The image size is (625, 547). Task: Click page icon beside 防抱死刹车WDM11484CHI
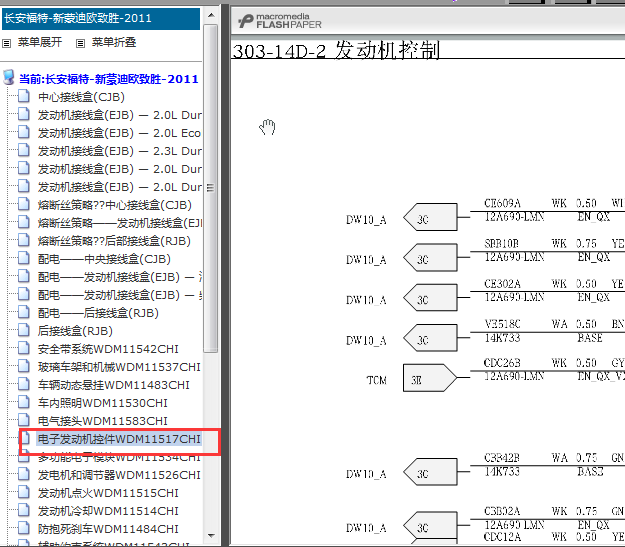coord(24,528)
